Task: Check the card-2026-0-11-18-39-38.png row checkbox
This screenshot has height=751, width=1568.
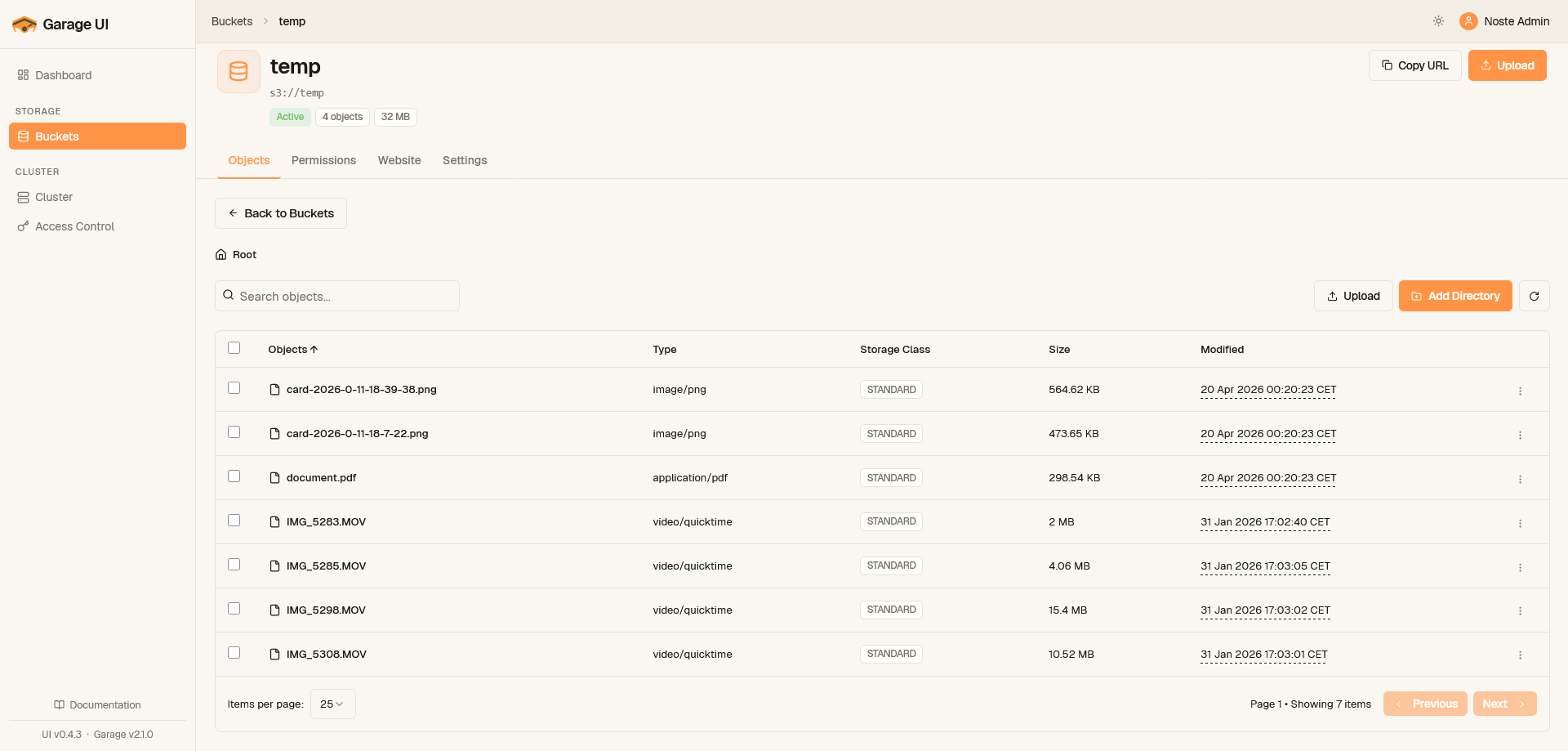Action: (234, 387)
